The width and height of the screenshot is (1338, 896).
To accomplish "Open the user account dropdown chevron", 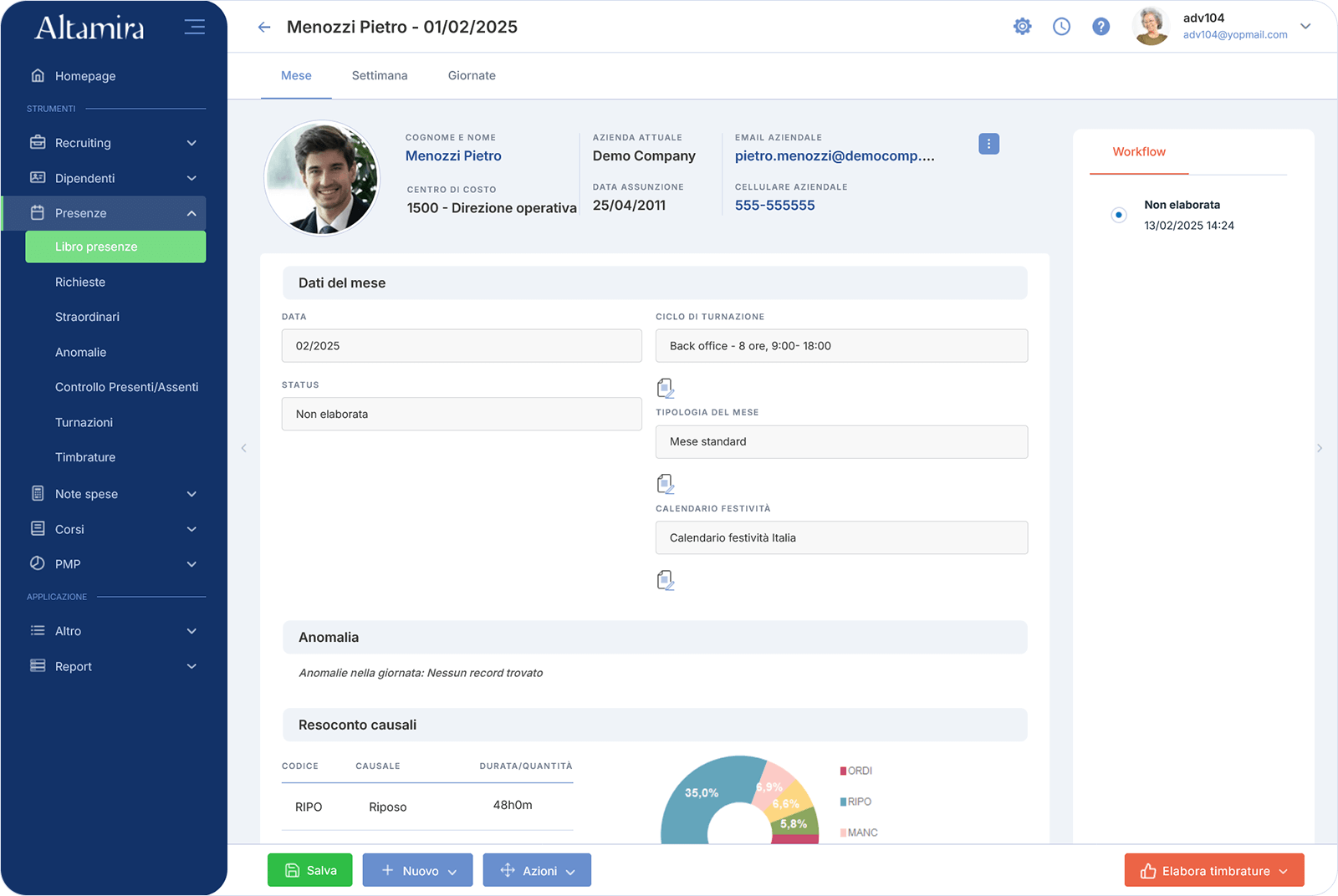I will coord(1305,26).
